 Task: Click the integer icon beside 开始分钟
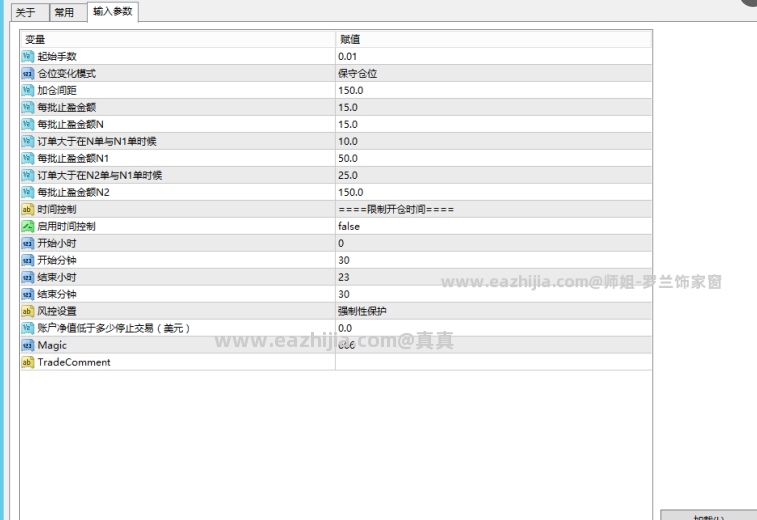point(28,260)
